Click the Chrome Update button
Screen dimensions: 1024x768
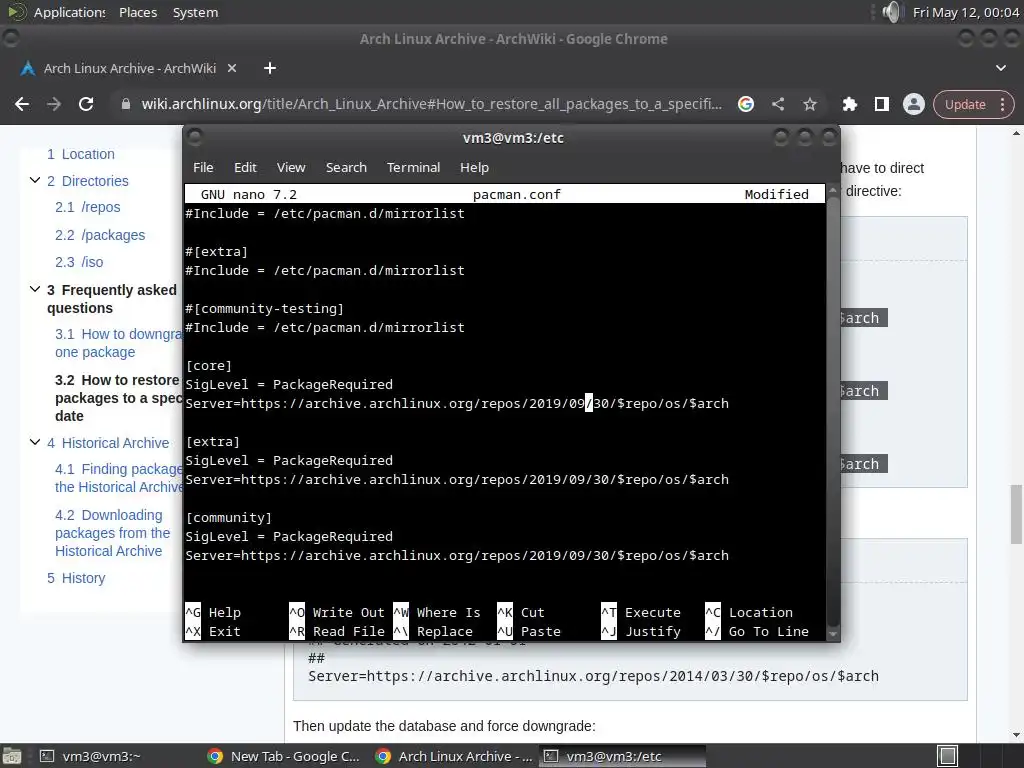(x=965, y=104)
